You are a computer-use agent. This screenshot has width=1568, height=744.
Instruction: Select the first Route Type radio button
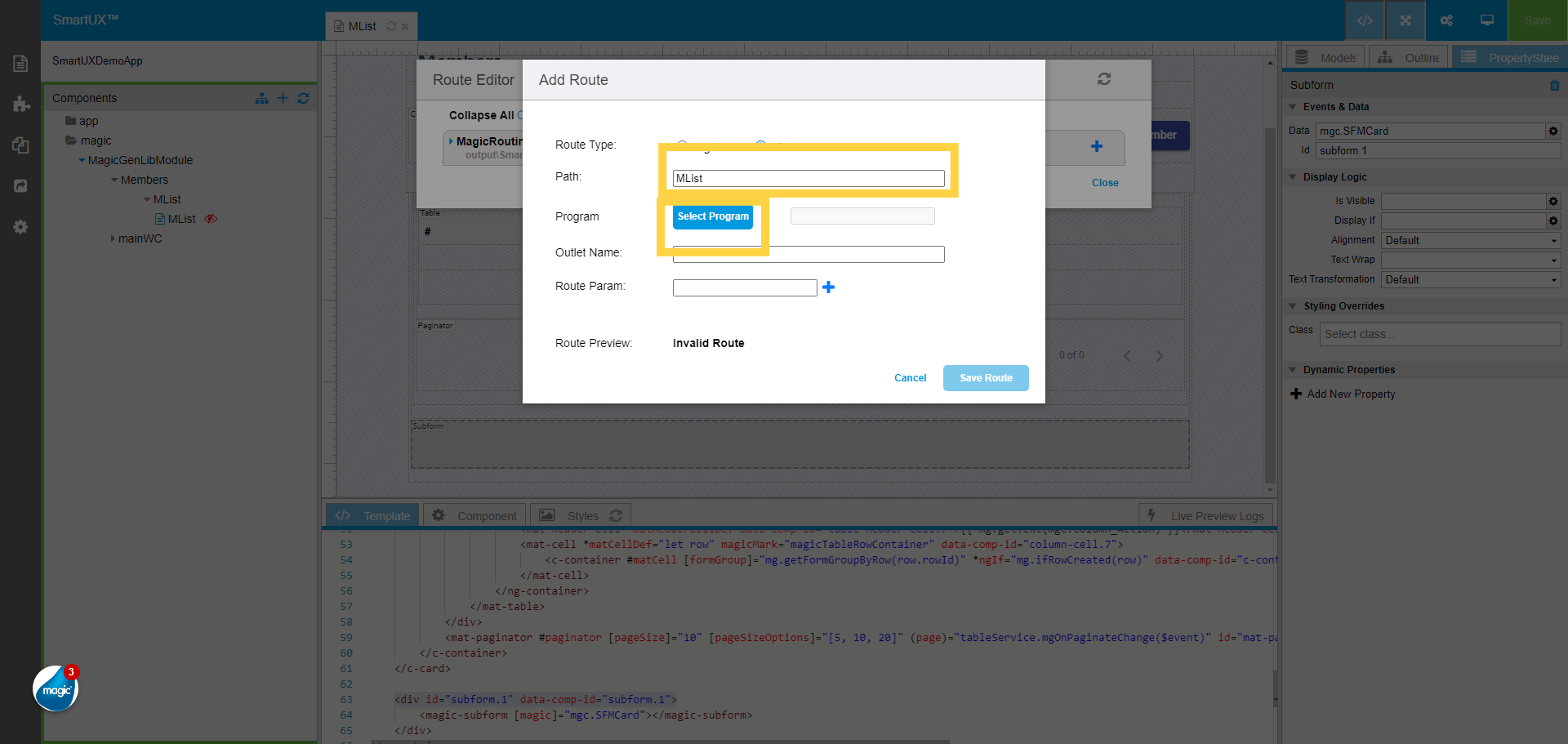point(682,145)
